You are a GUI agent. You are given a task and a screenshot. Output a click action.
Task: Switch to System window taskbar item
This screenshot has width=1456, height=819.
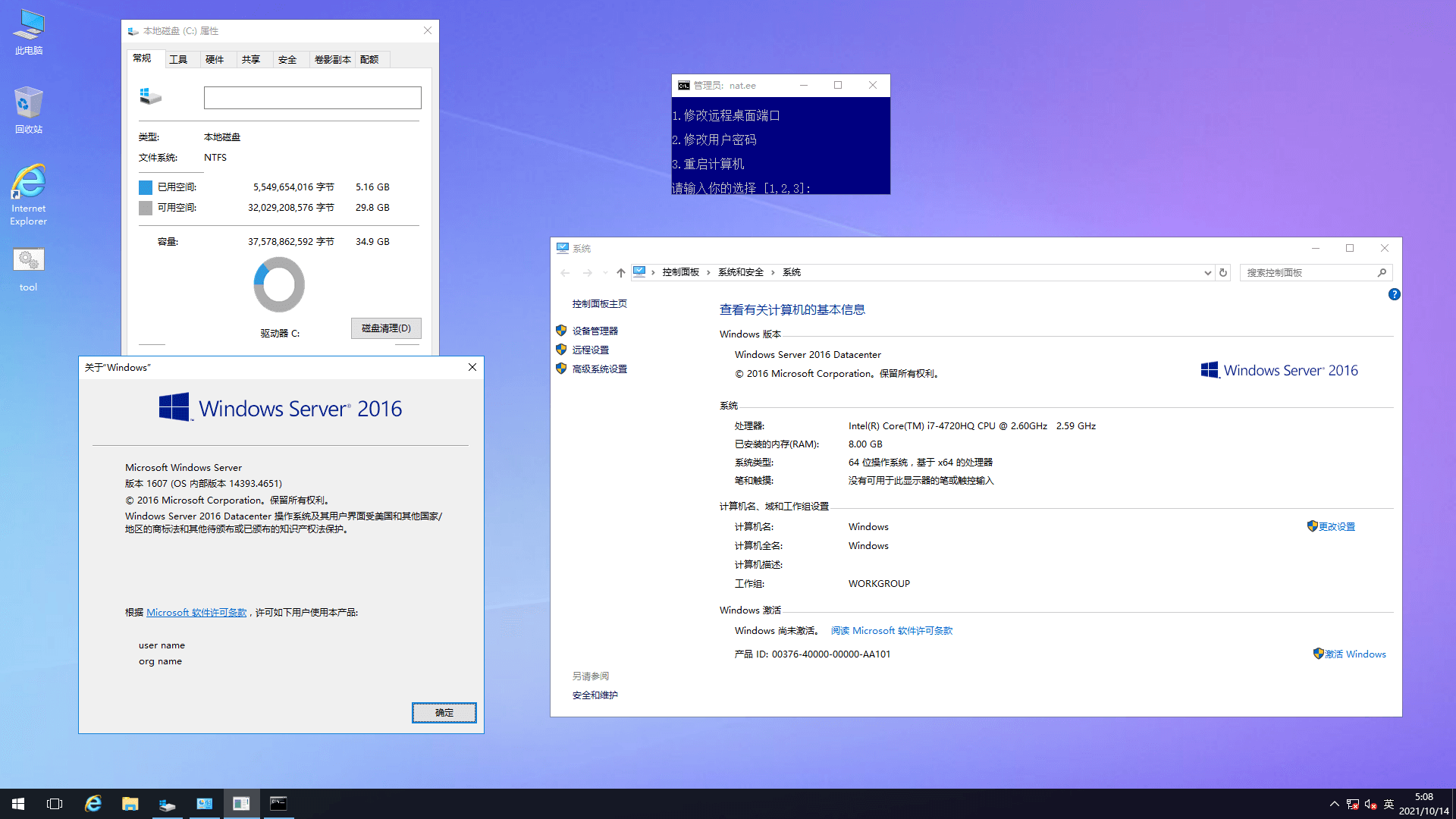tap(205, 804)
